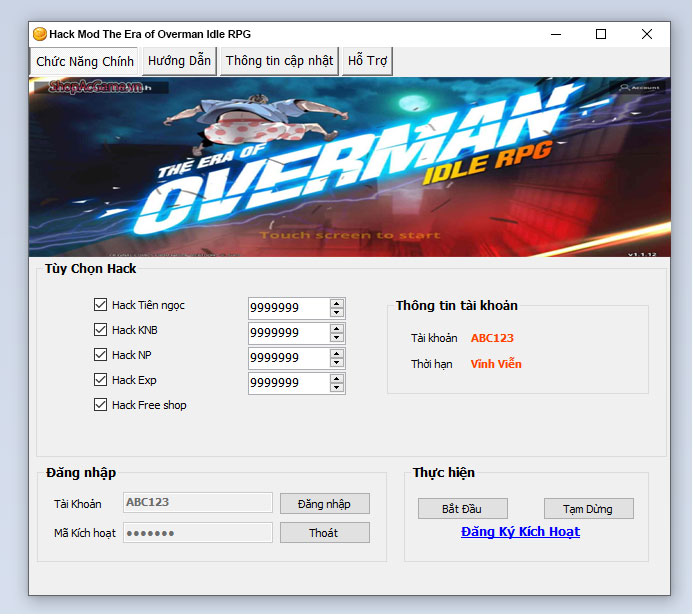Start the hack with Bắt Đầu button
Viewport: 693px width, 616px height.
coord(463,509)
